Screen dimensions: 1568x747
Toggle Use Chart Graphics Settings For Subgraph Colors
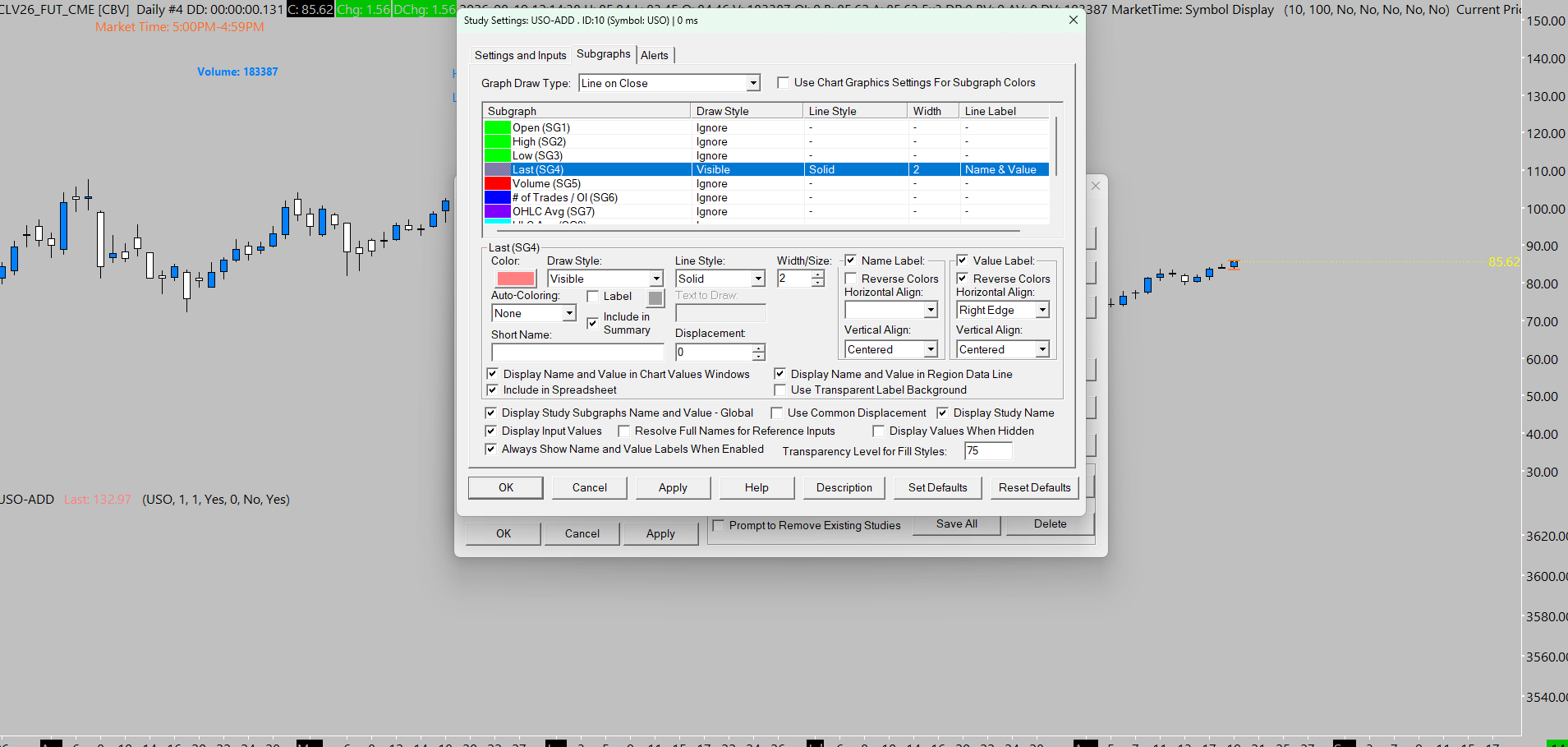pos(784,82)
